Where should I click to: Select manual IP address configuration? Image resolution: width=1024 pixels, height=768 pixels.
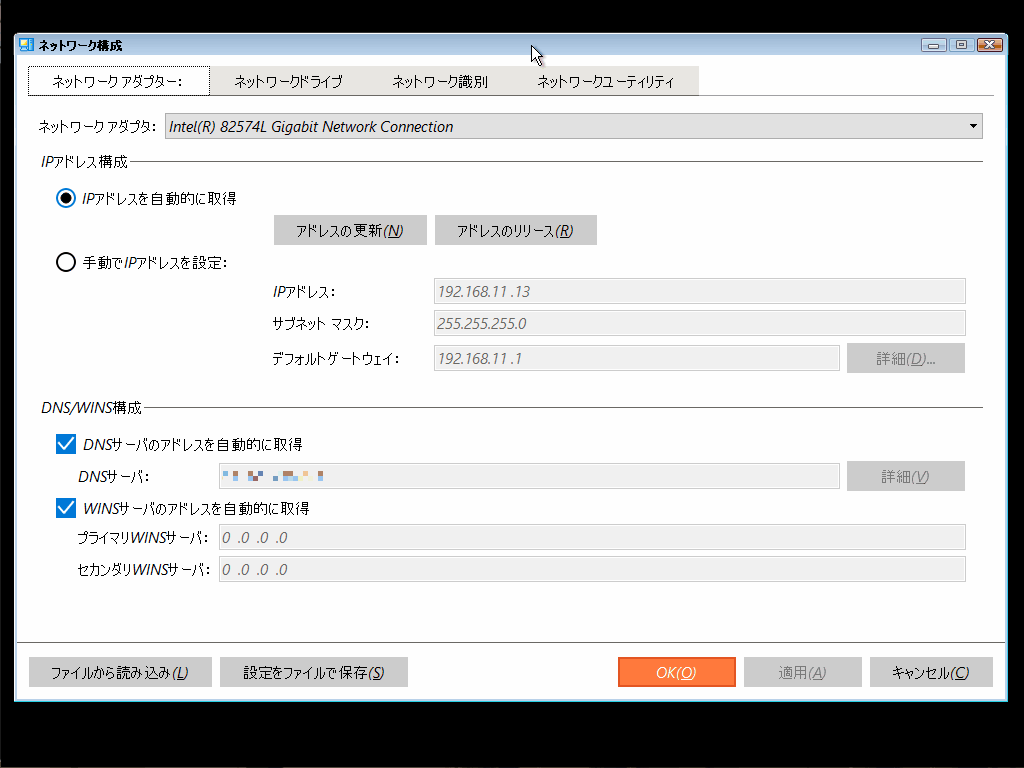(x=66, y=262)
